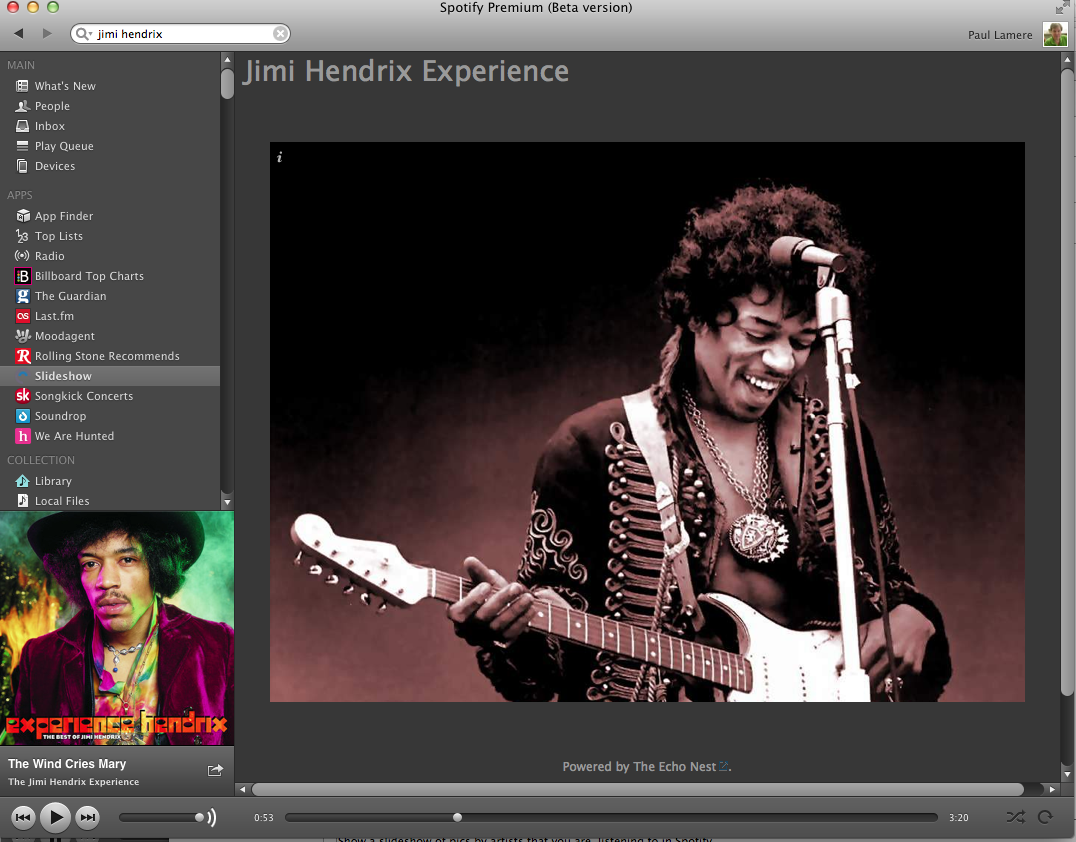
Task: Toggle repeat playback mode
Action: (1045, 817)
